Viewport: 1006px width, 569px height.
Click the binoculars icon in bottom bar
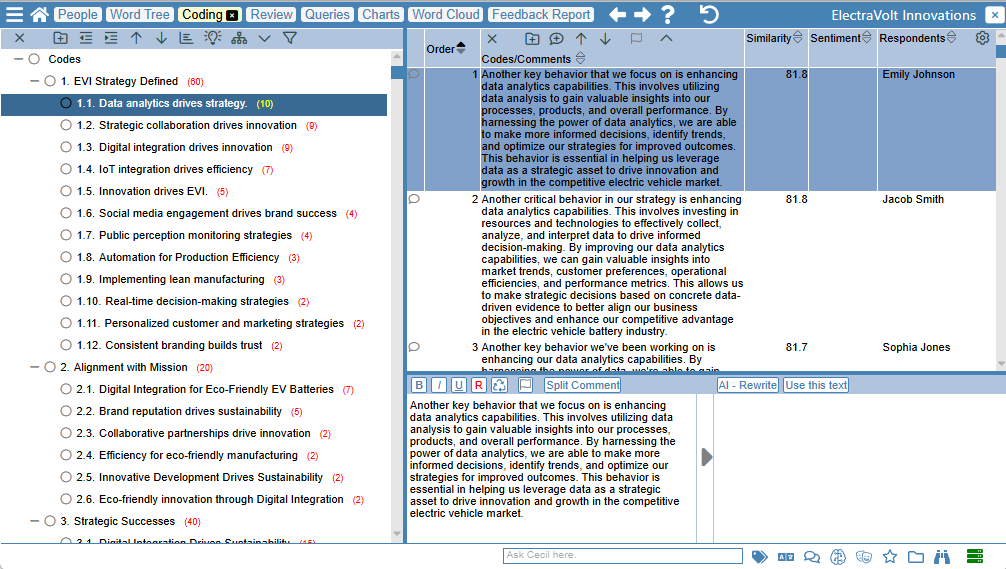click(x=941, y=557)
